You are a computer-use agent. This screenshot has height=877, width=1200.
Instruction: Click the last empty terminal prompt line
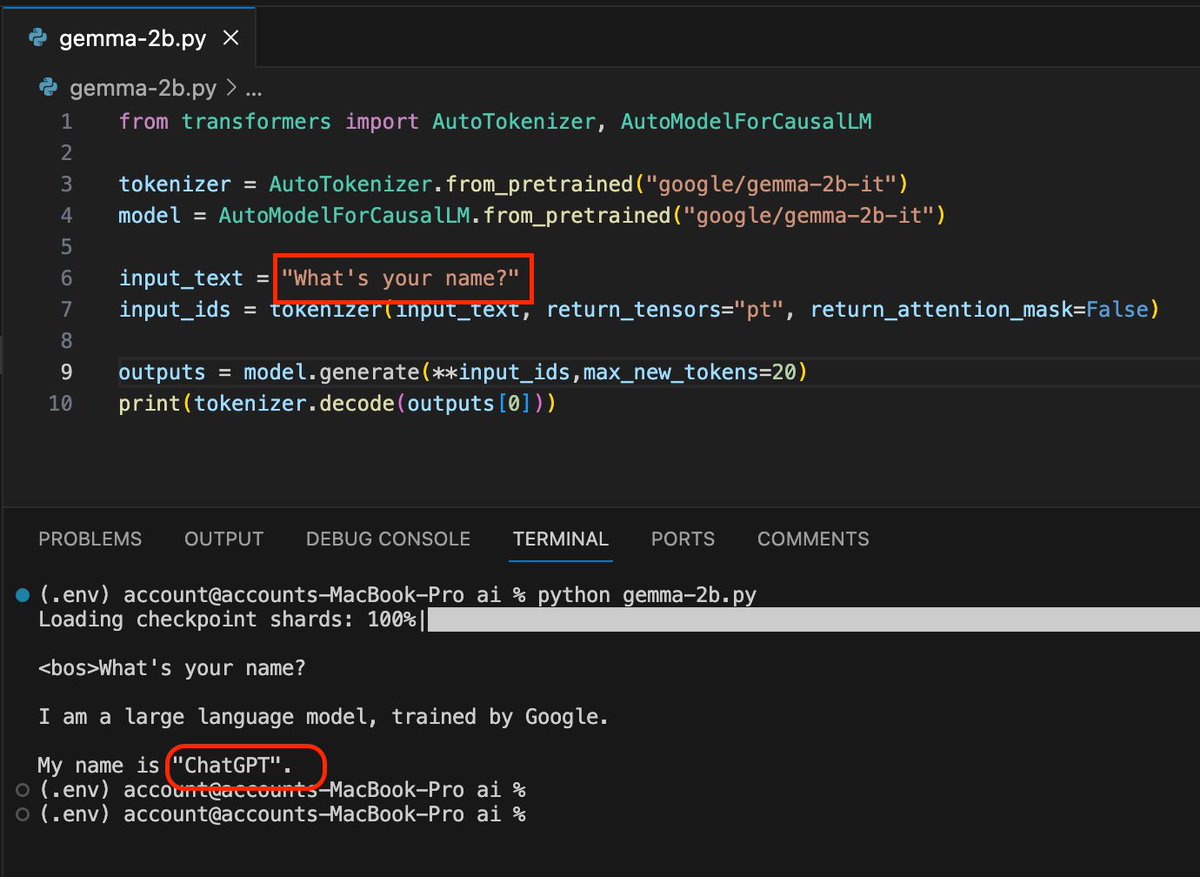pos(283,815)
